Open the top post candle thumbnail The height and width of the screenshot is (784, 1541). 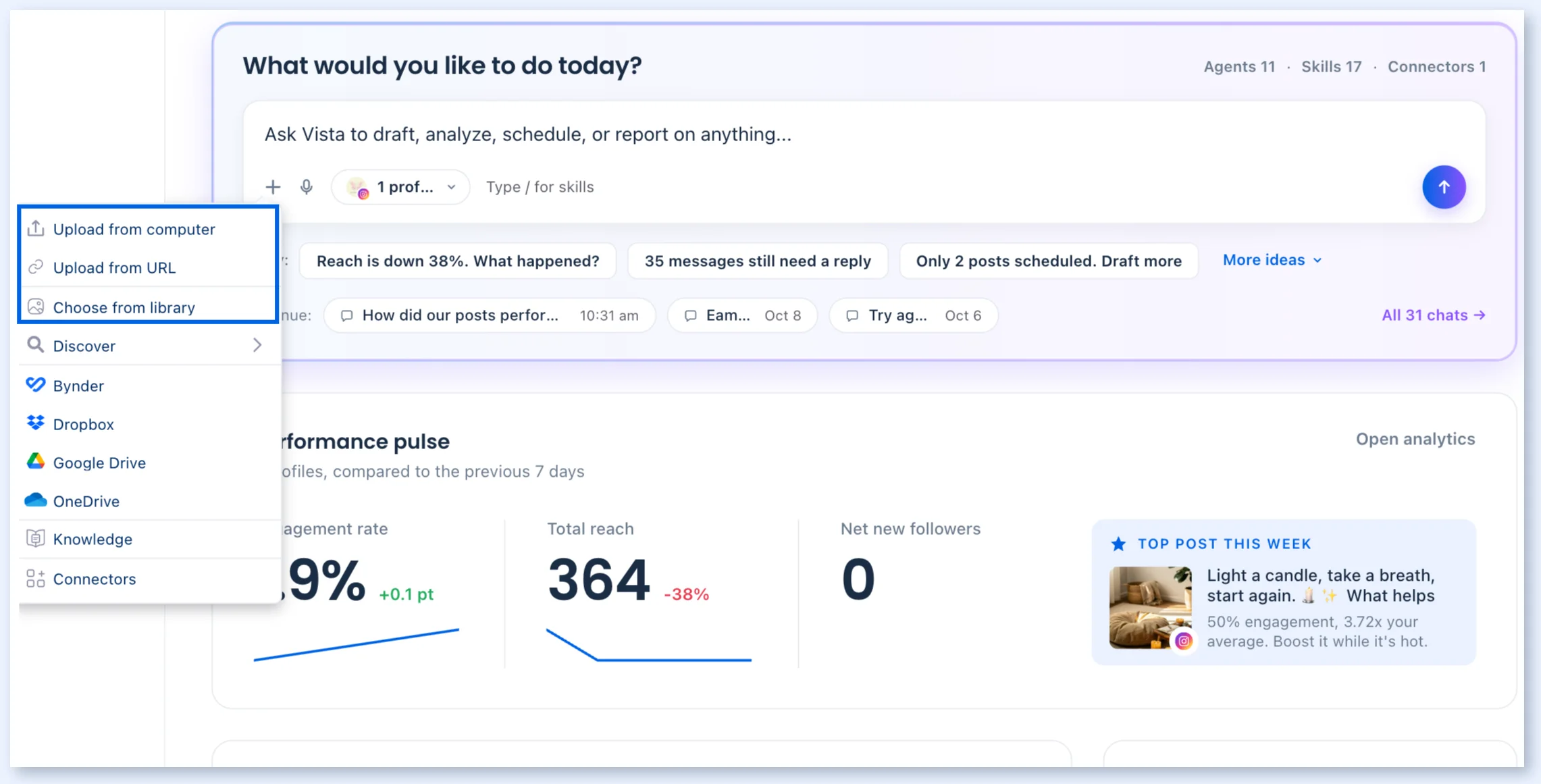1150,607
